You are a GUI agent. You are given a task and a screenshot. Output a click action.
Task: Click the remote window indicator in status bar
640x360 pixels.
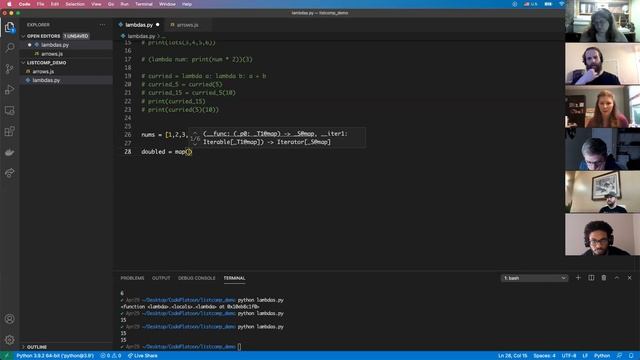tap(6, 356)
